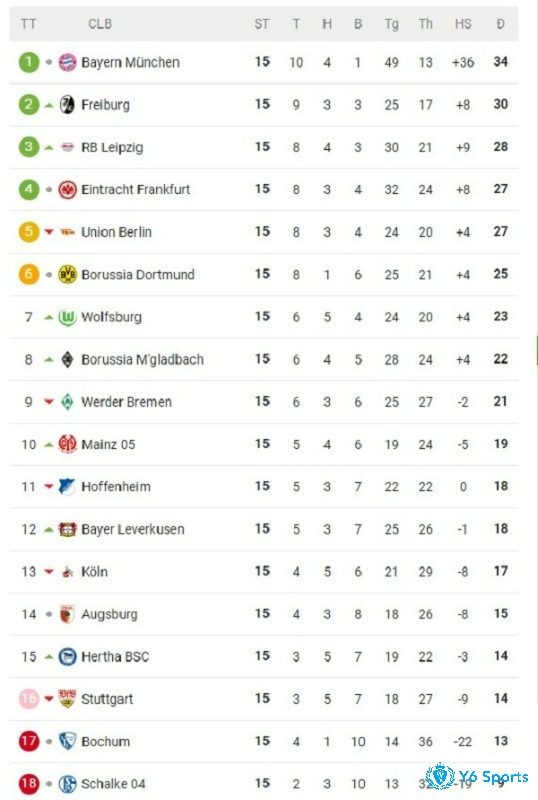Click the Eintracht Frankfurt club crest
This screenshot has height=800, width=538.
67,189
